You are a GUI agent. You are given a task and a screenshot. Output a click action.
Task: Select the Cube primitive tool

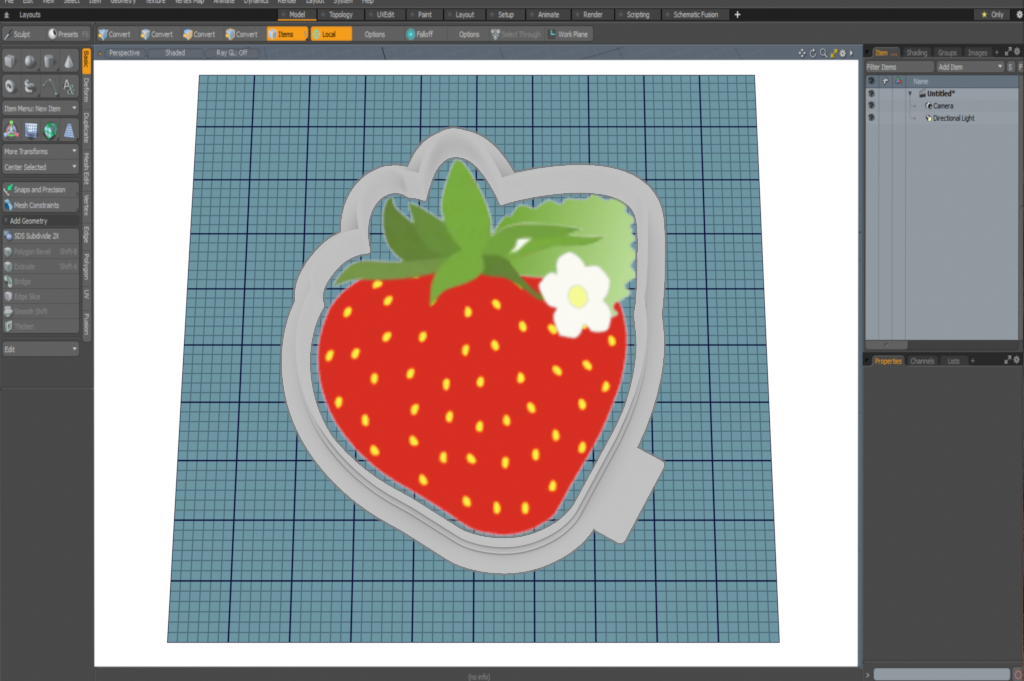pos(11,62)
